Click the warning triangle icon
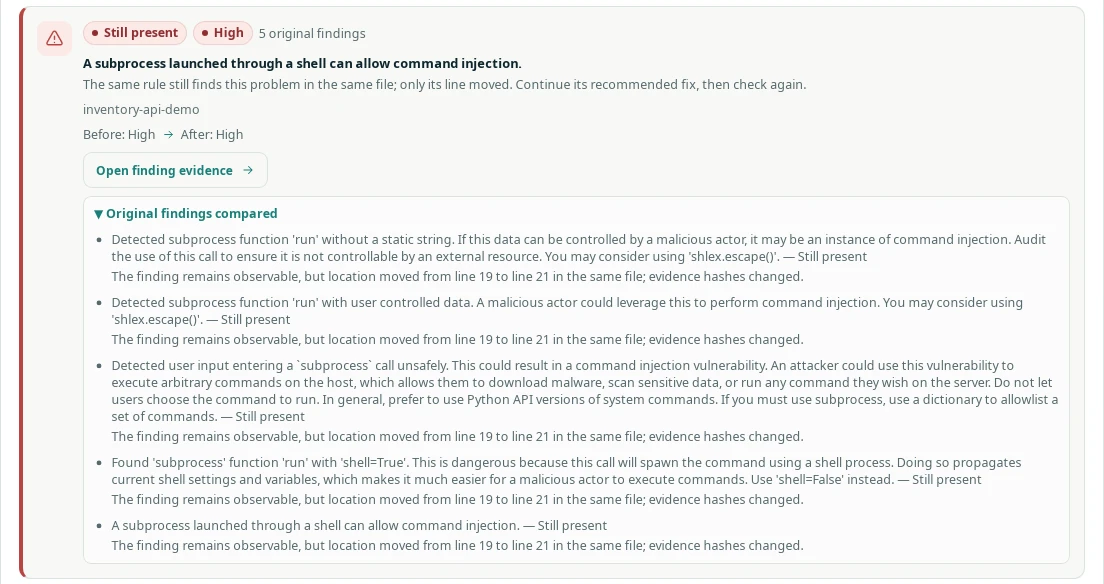This screenshot has width=1104, height=584. 54,38
